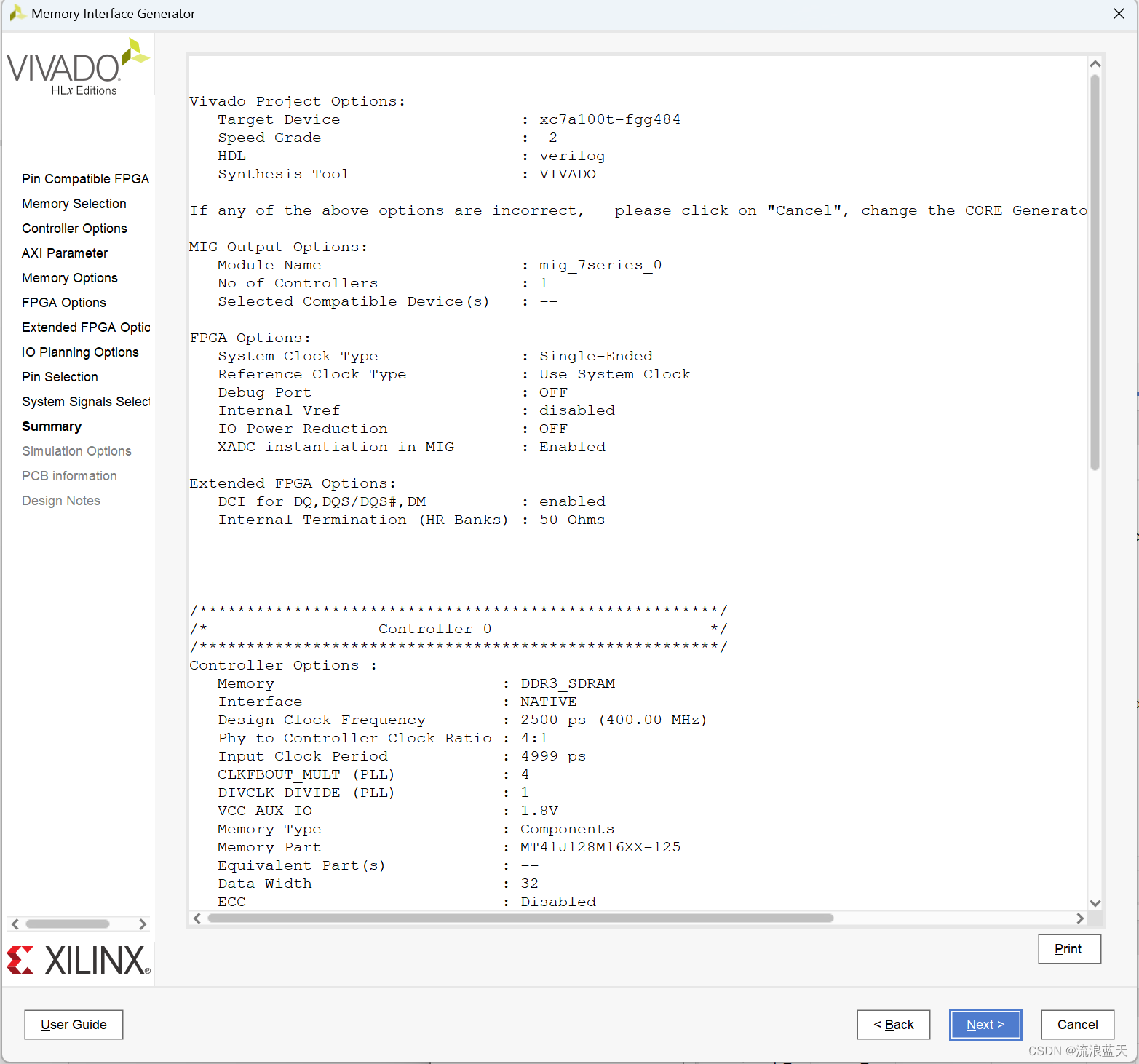Click the Memory Interface Generator title bar icon
The height and width of the screenshot is (1064, 1139).
point(17,13)
